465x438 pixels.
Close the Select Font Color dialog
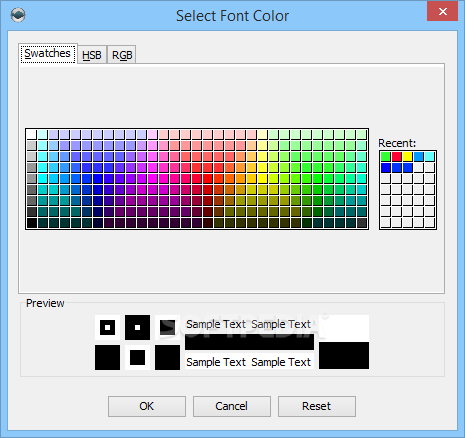pos(442,11)
